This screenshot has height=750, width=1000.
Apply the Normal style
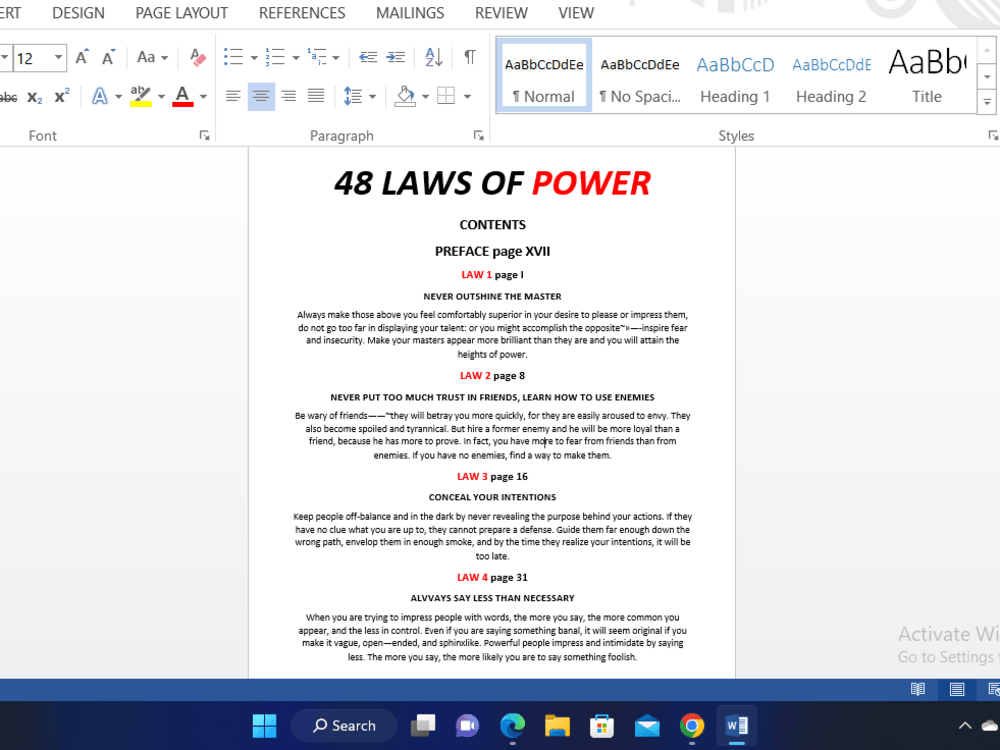tap(544, 76)
